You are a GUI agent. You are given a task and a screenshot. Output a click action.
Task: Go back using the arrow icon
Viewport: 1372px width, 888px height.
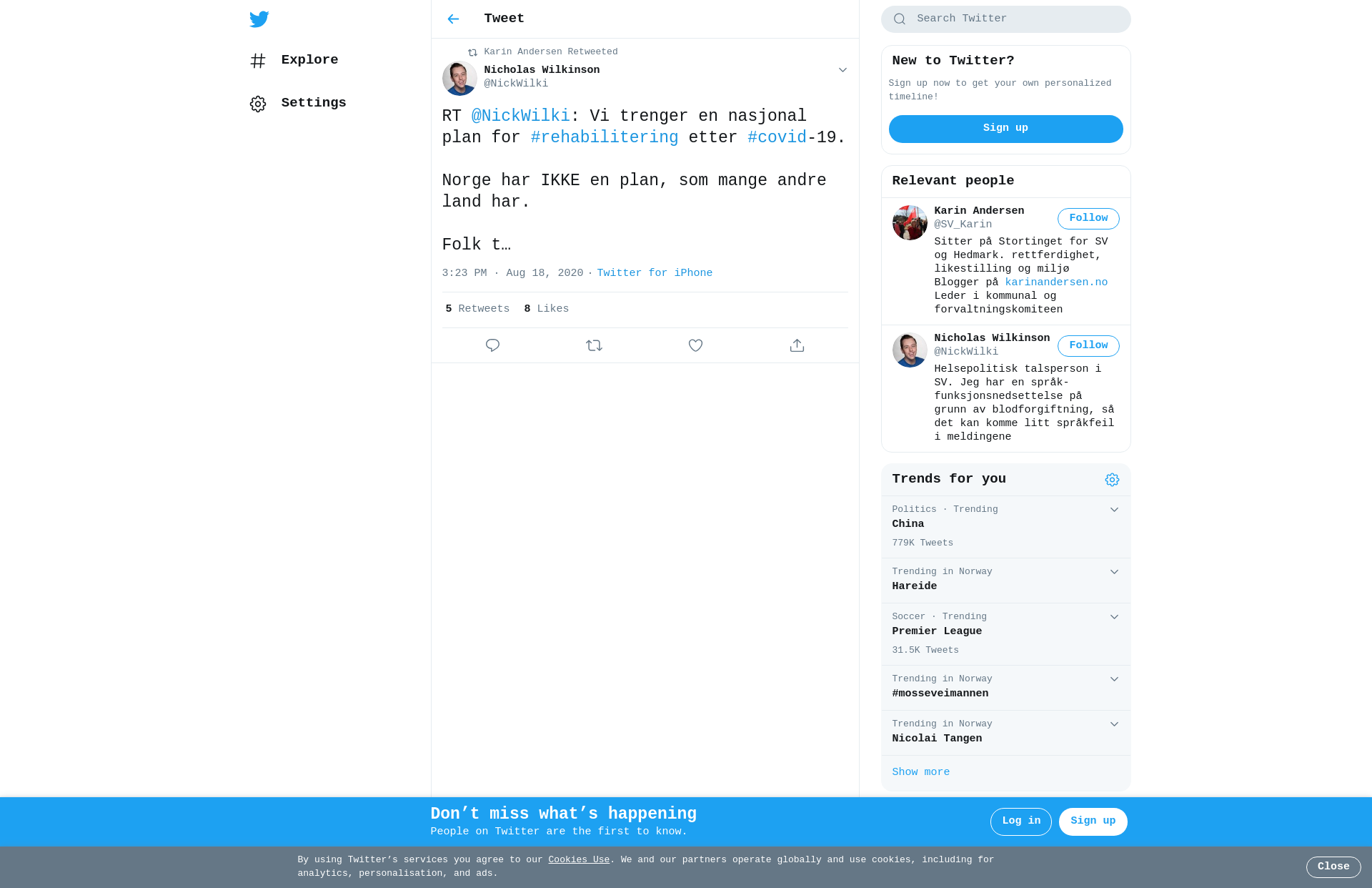pyautogui.click(x=453, y=19)
